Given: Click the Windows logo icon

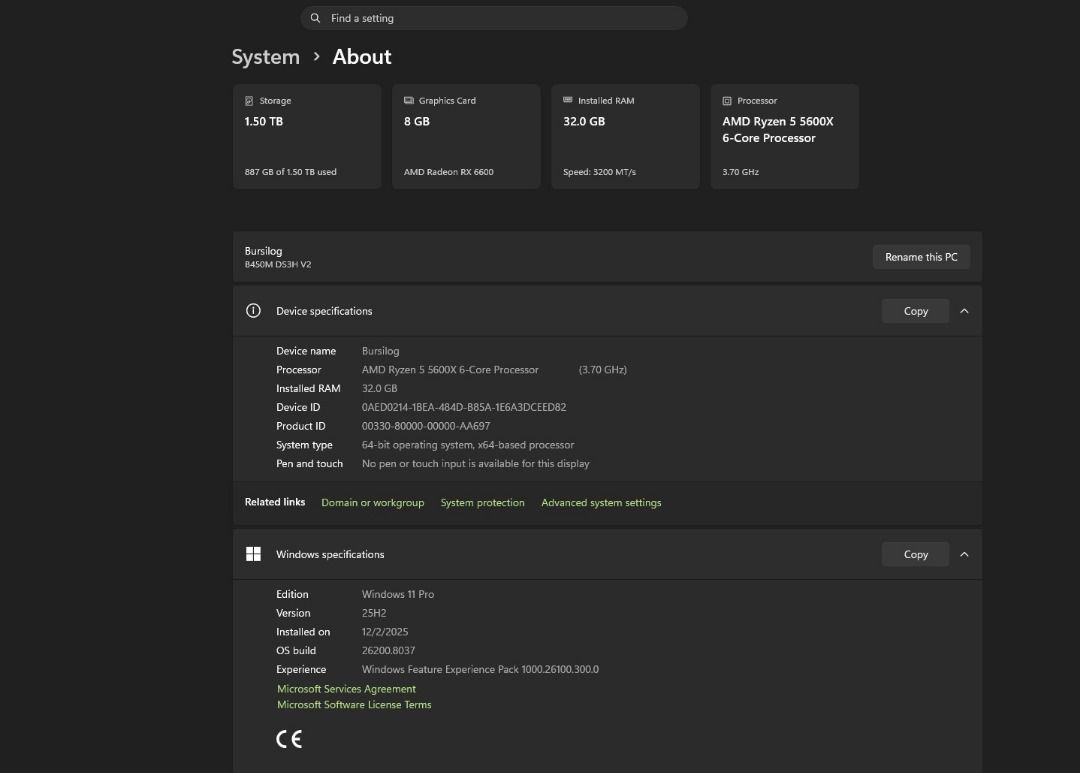Looking at the screenshot, I should tap(253, 554).
